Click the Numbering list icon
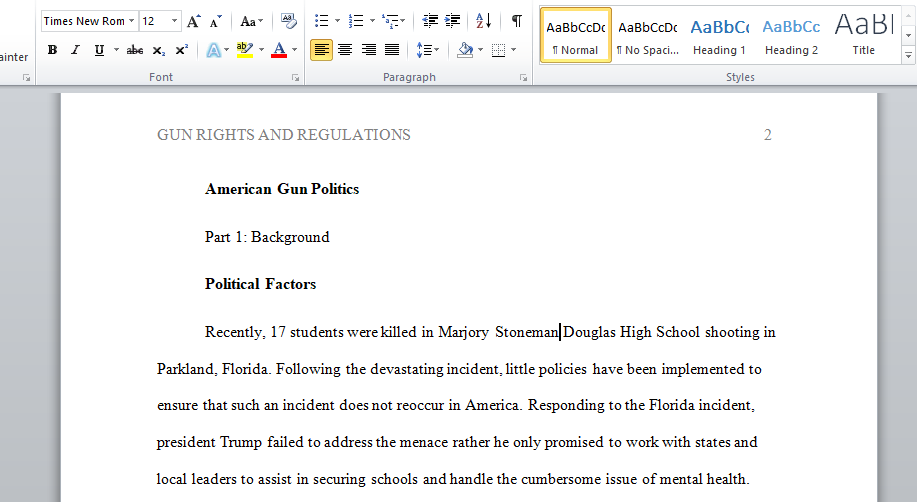The image size is (917, 502). tap(356, 22)
